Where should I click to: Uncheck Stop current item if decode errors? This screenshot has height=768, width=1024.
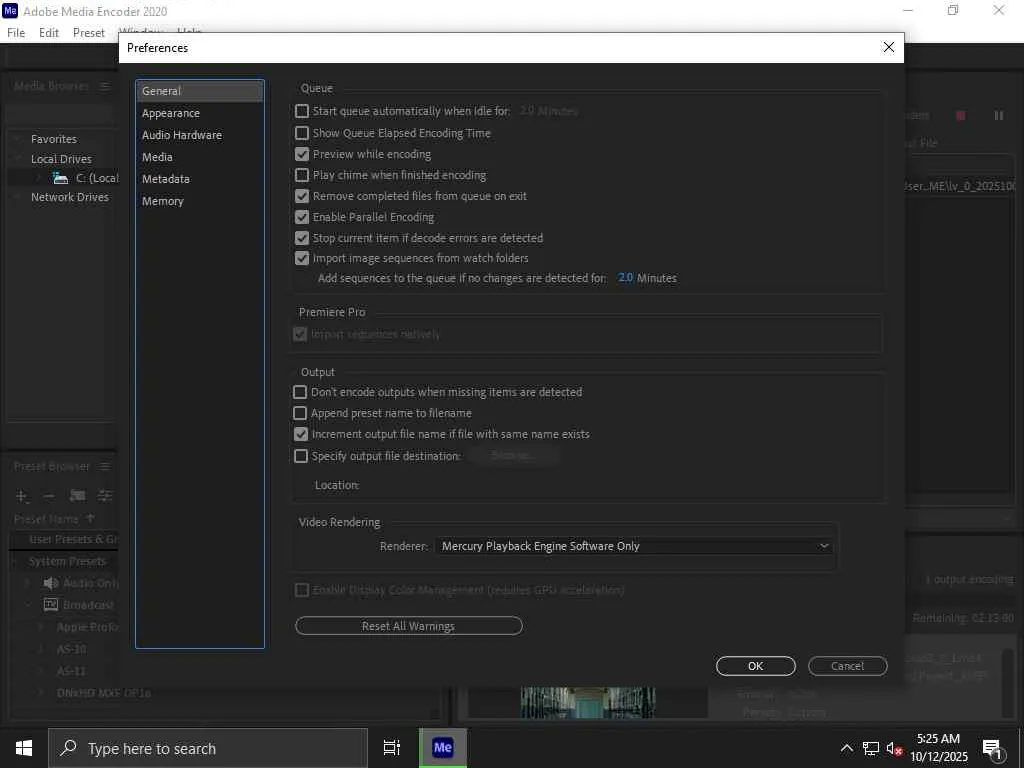(x=302, y=238)
